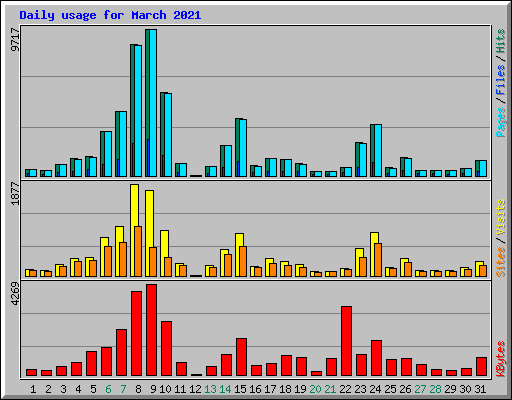
Task: Select day label 18 on x-axis
Action: (x=285, y=389)
